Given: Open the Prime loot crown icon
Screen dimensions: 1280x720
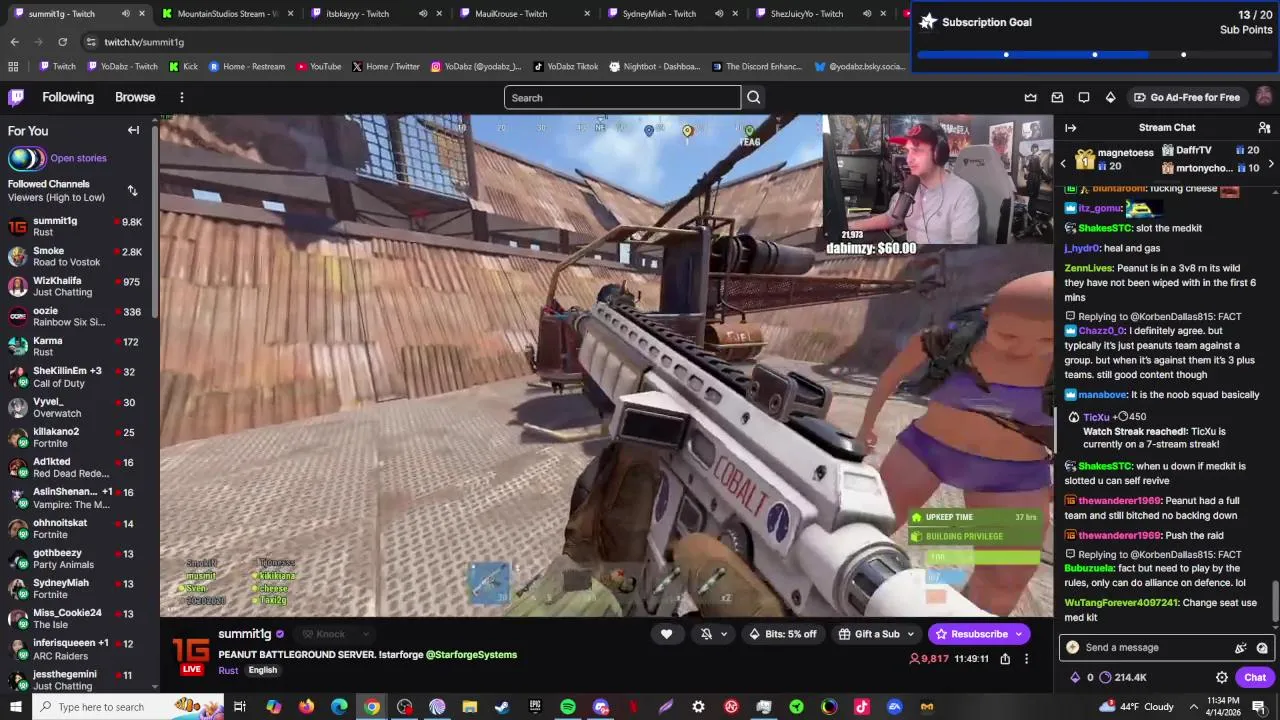Looking at the screenshot, I should point(1031,97).
